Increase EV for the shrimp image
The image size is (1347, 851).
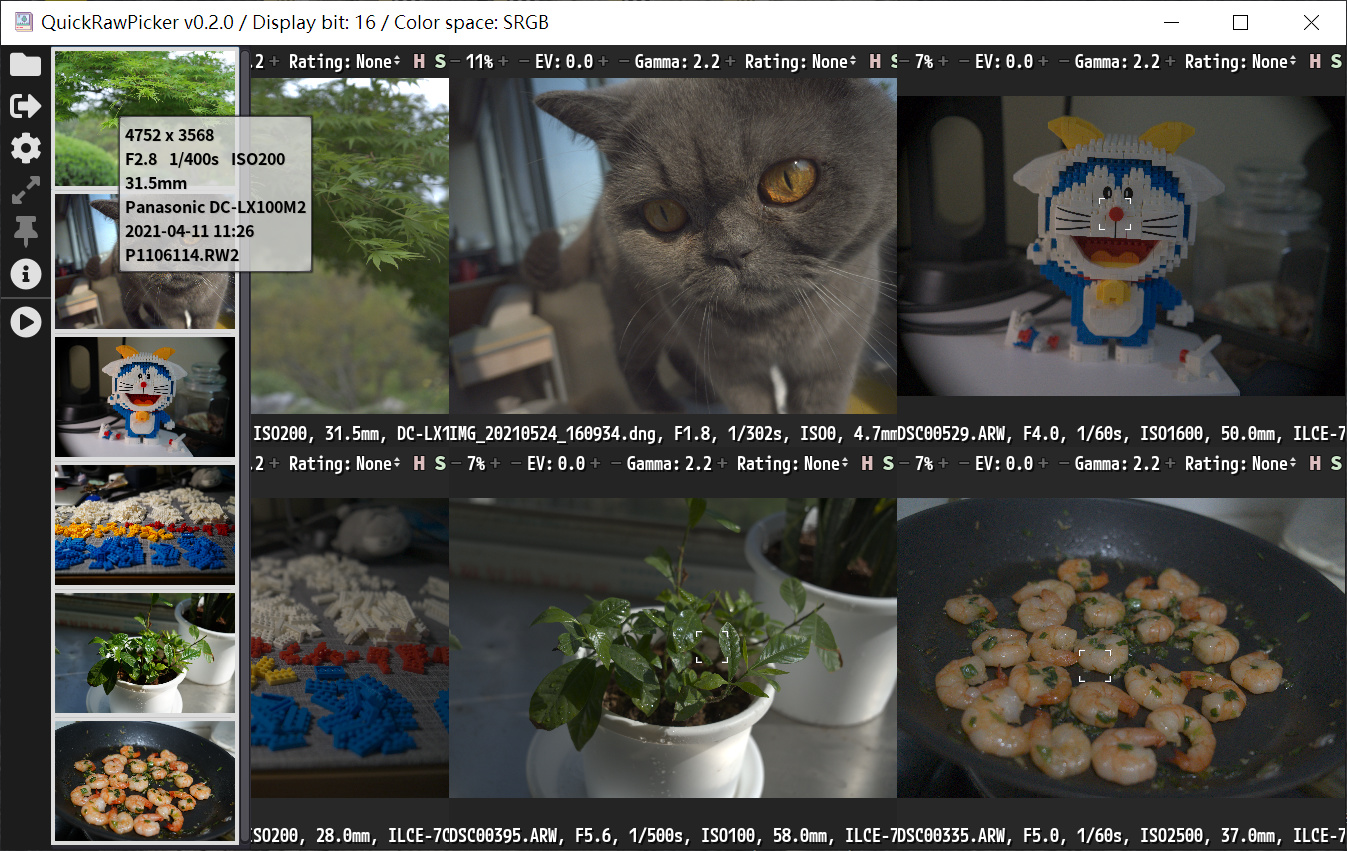pos(1042,464)
